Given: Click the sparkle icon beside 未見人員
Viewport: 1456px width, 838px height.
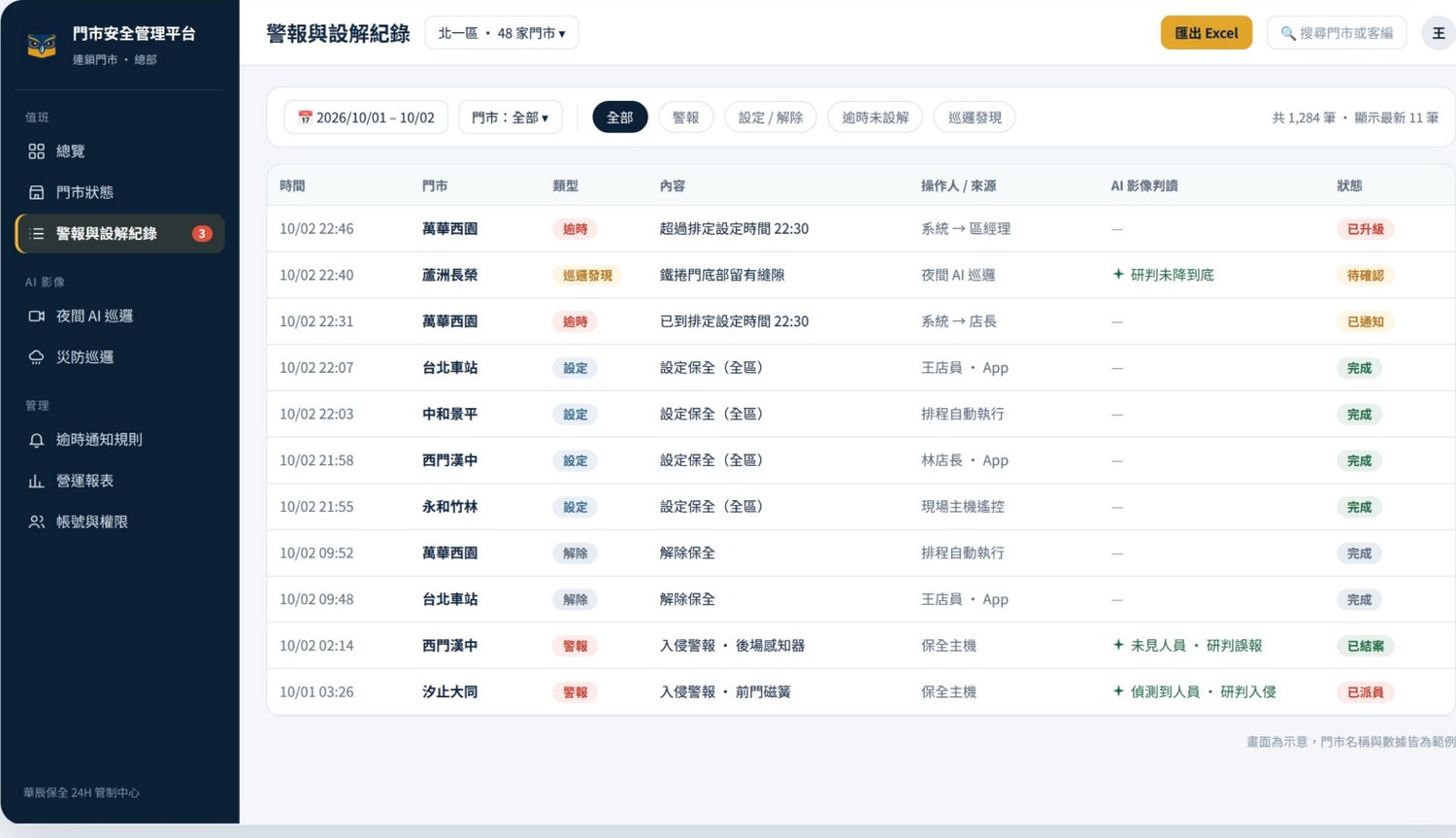Looking at the screenshot, I should 1118,645.
